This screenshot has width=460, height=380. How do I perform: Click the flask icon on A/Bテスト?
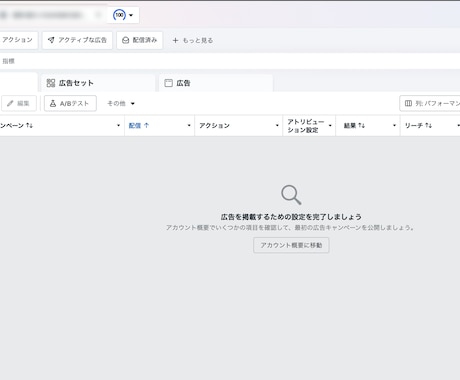coord(53,103)
